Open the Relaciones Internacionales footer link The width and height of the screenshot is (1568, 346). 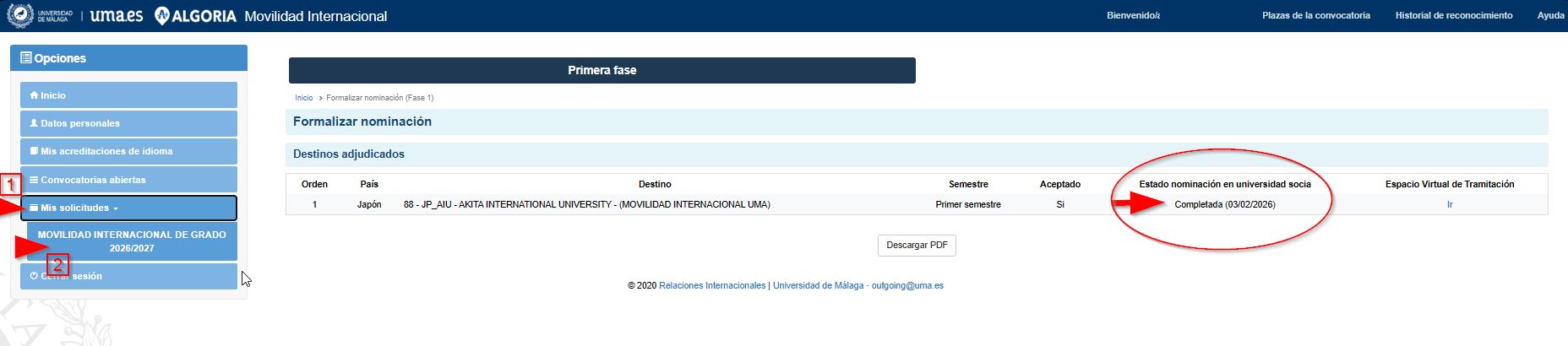(712, 285)
